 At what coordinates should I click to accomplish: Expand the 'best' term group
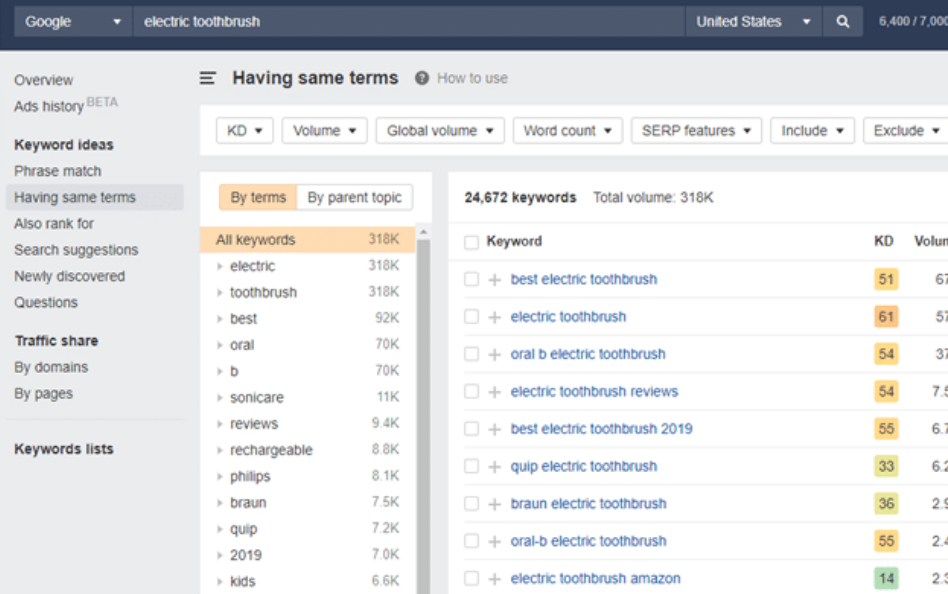click(220, 319)
